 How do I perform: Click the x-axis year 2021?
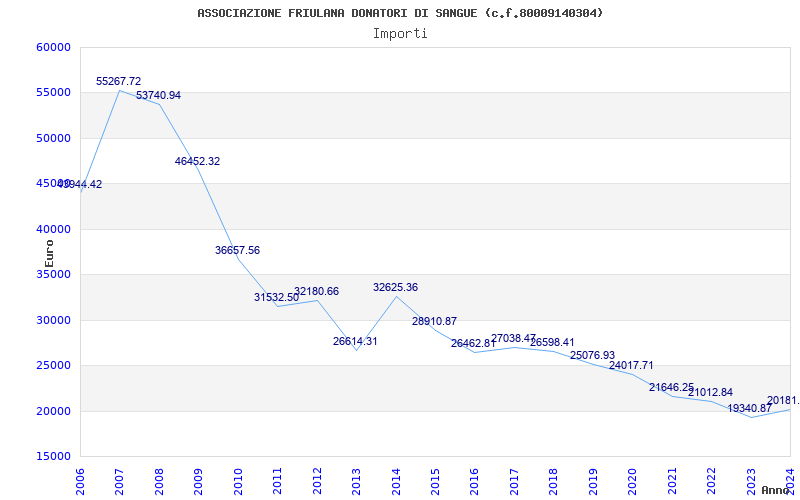point(672,482)
